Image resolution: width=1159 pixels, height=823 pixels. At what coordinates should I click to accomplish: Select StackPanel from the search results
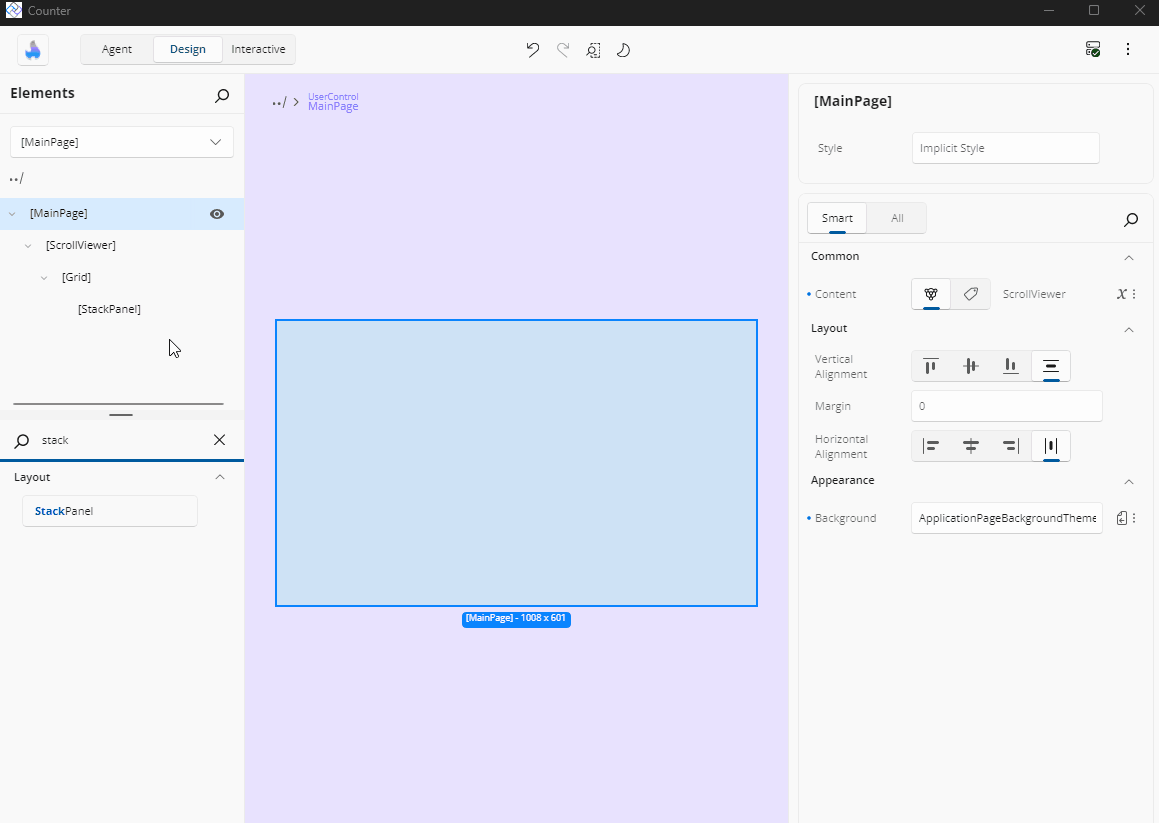[109, 510]
